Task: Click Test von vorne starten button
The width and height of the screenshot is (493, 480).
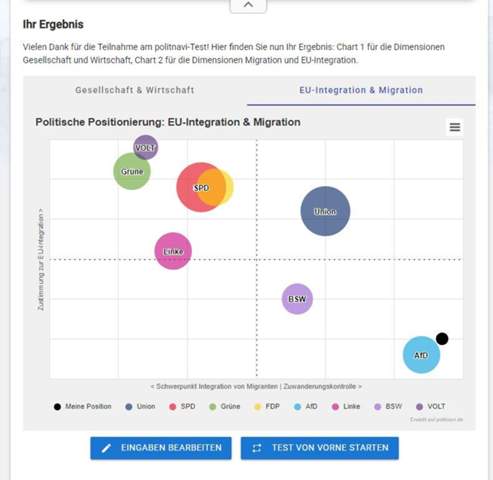Action: click(x=320, y=448)
